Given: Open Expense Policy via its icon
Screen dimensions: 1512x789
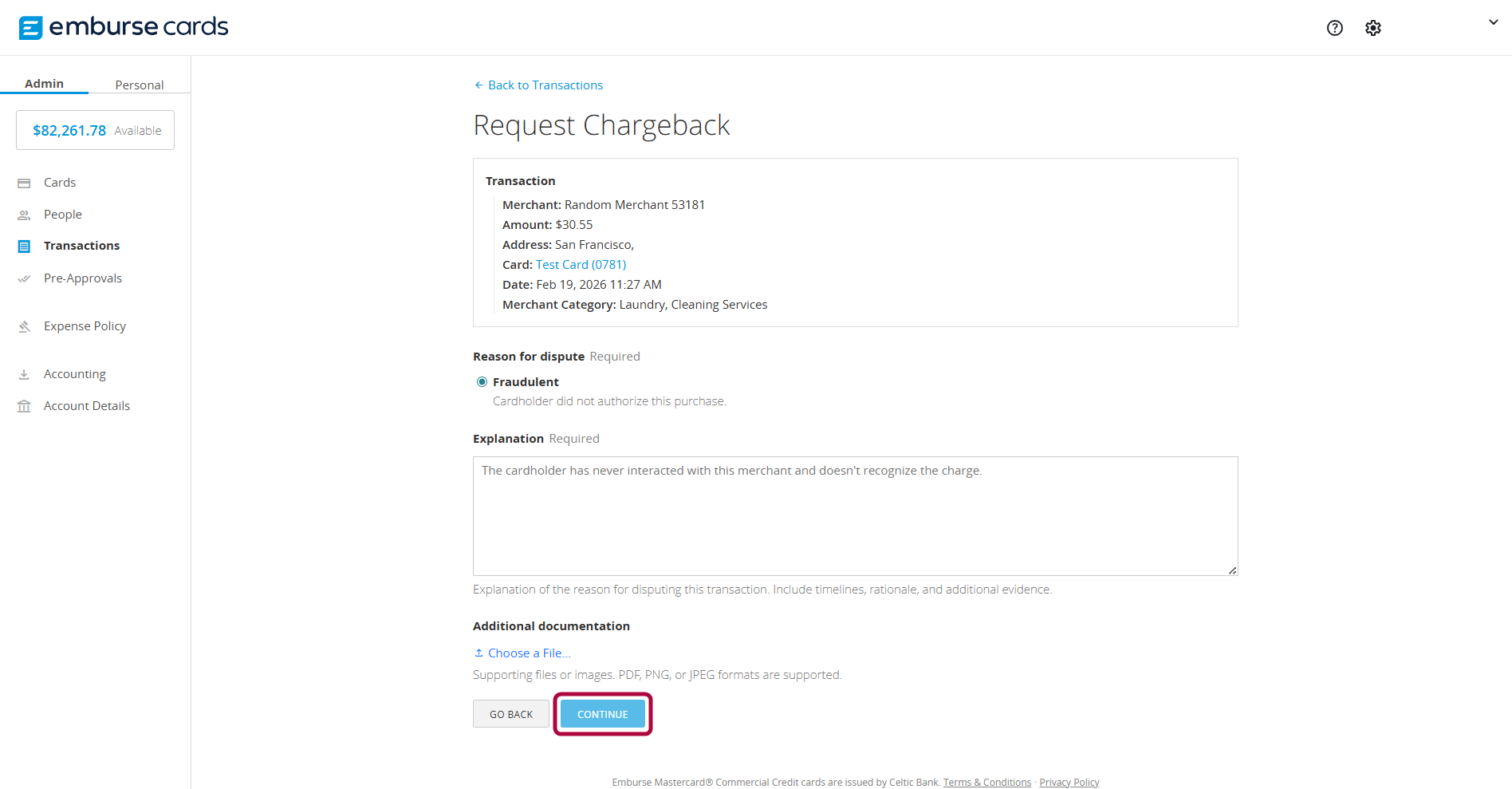Looking at the screenshot, I should coord(25,325).
